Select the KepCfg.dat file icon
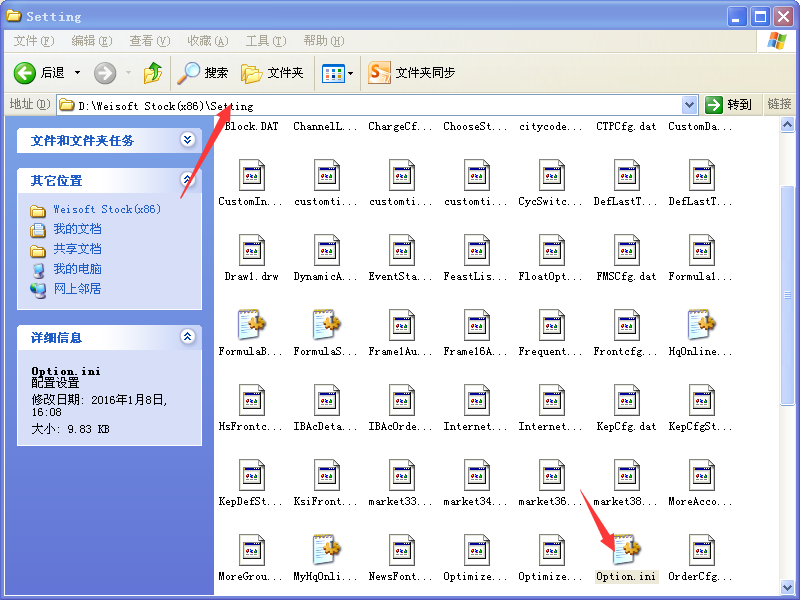The width and height of the screenshot is (800, 600). tap(626, 400)
